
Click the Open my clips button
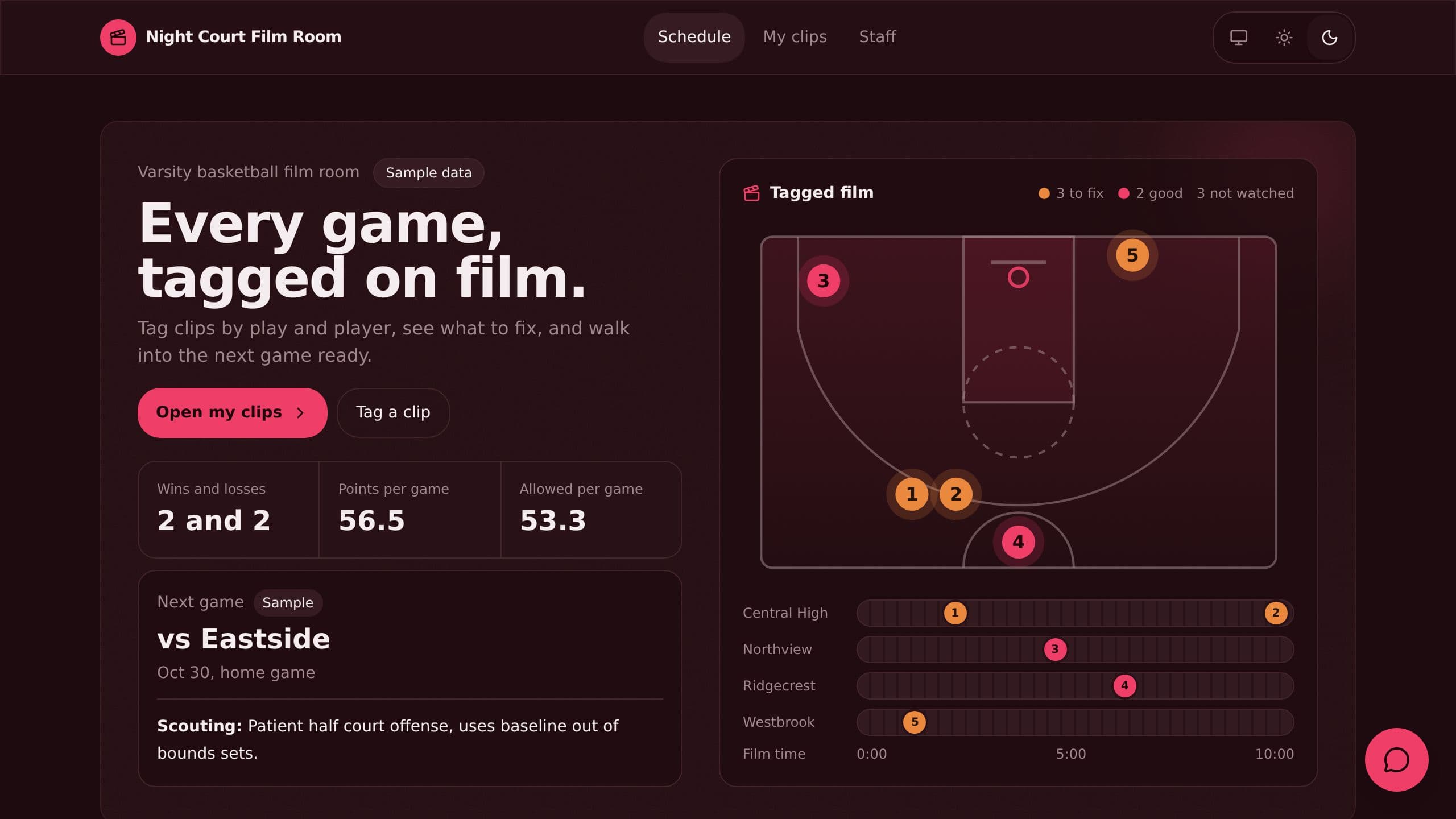(x=232, y=412)
